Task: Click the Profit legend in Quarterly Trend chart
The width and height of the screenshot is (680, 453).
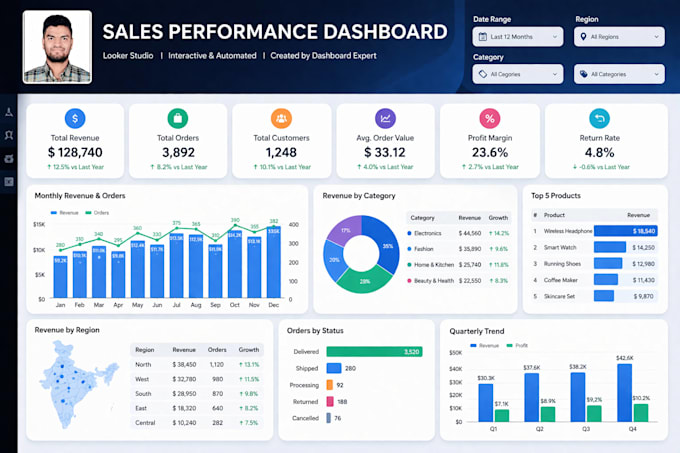Action: tap(517, 345)
